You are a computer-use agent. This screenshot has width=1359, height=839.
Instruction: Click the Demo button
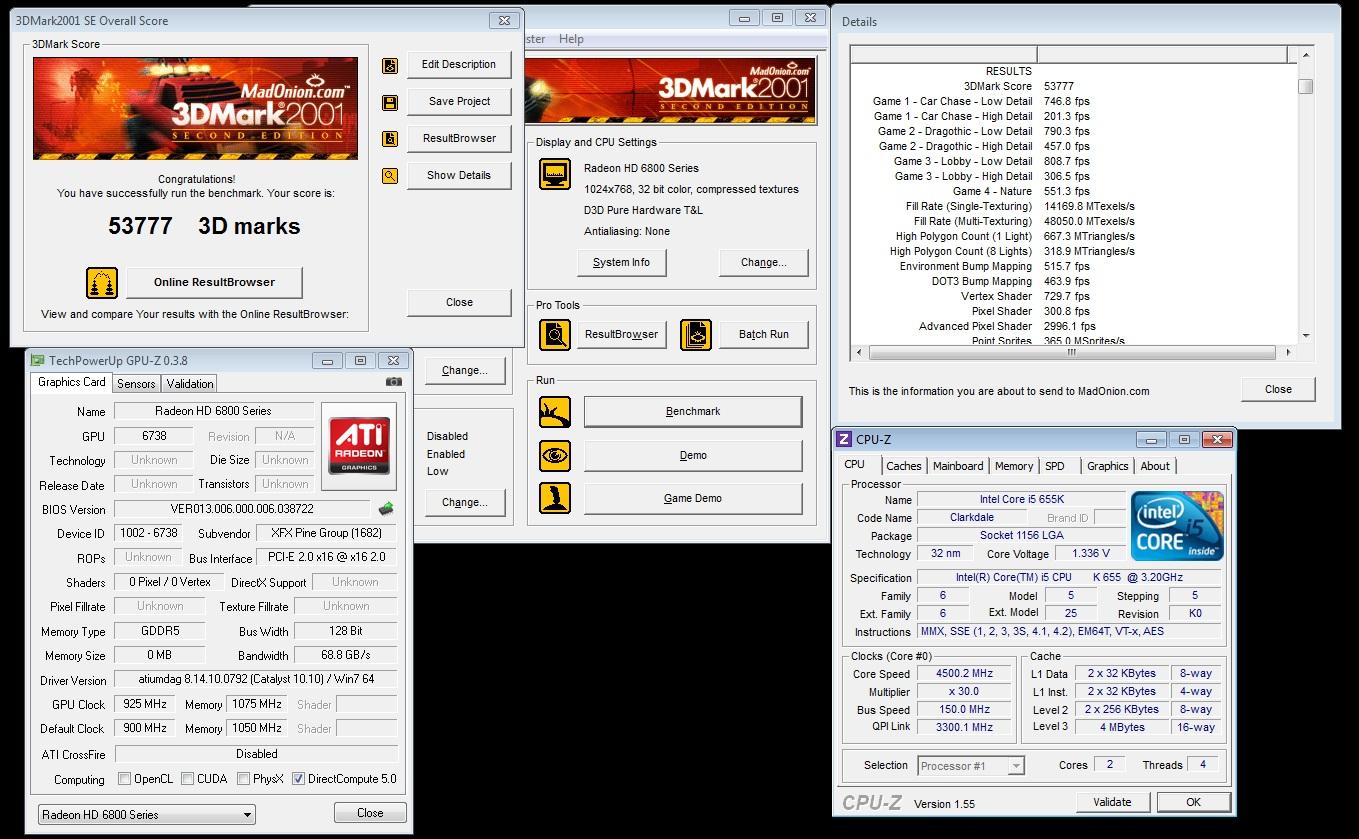693,456
